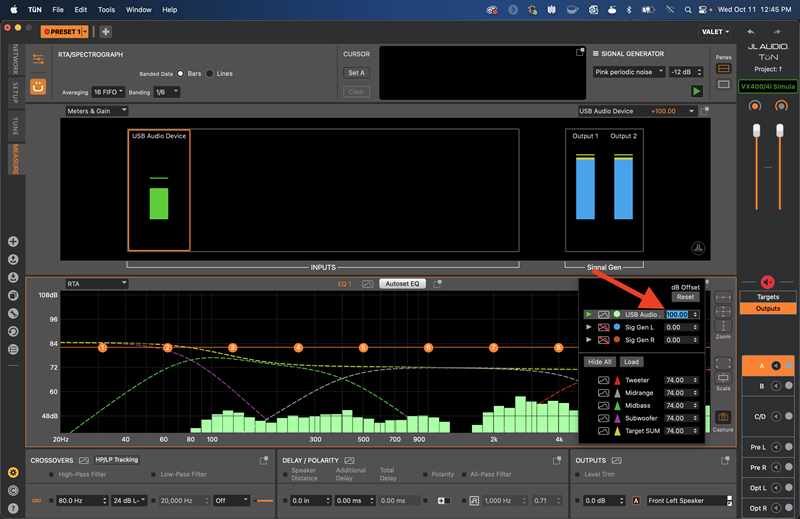This screenshot has width=800, height=519.
Task: Select the orange RTA smiley measurement icon
Action: pos(38,87)
